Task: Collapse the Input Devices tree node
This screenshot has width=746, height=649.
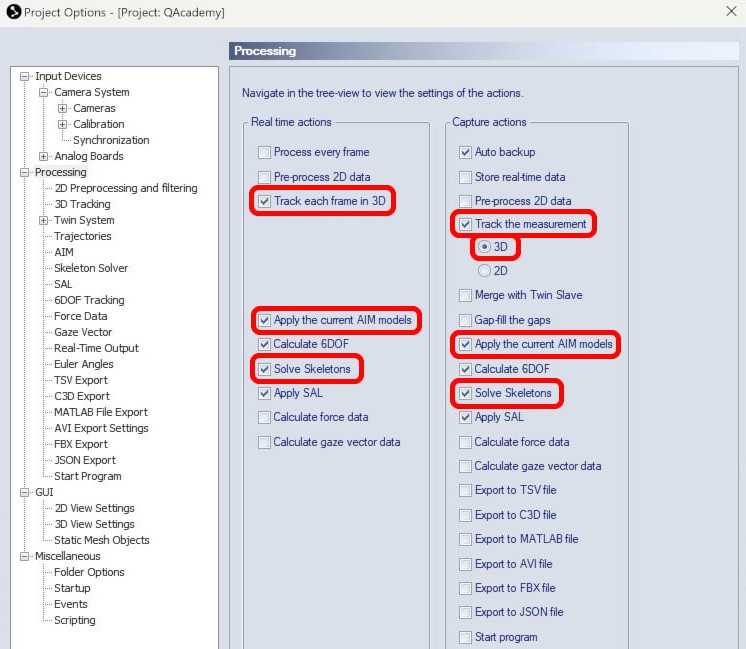Action: coord(25,76)
